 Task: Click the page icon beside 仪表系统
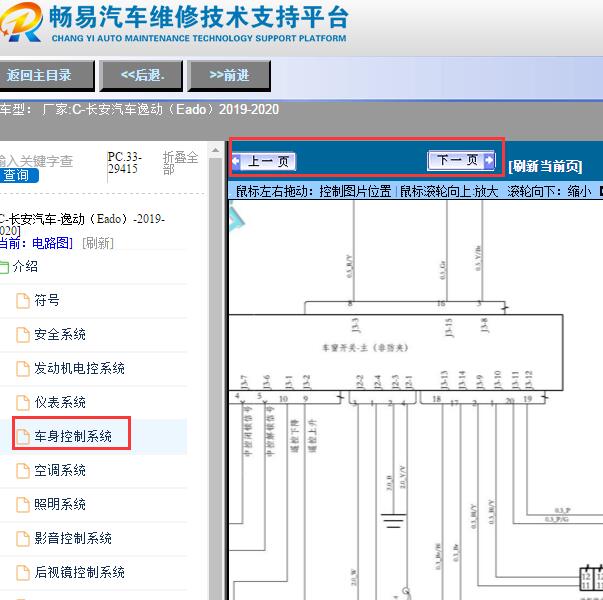tap(23, 402)
